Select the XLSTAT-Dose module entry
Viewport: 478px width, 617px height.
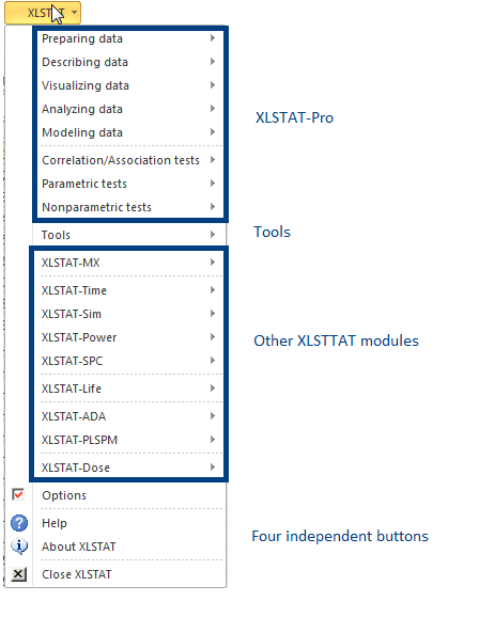pyautogui.click(x=129, y=467)
